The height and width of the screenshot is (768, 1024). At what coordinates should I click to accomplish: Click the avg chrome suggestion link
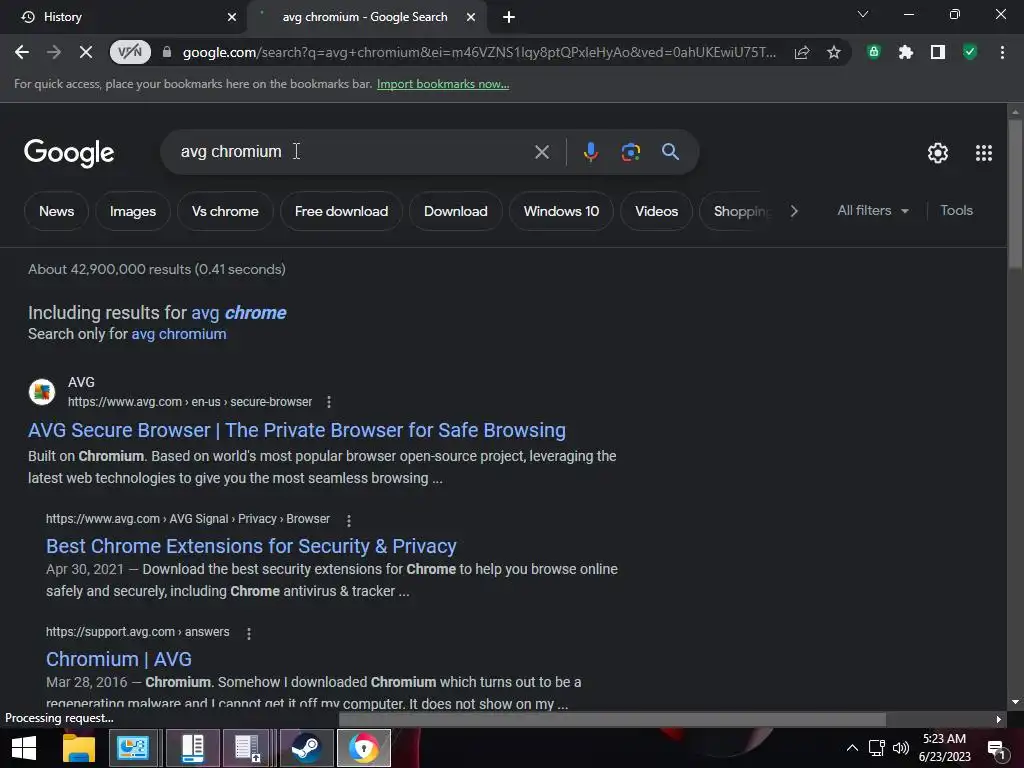pos(238,313)
